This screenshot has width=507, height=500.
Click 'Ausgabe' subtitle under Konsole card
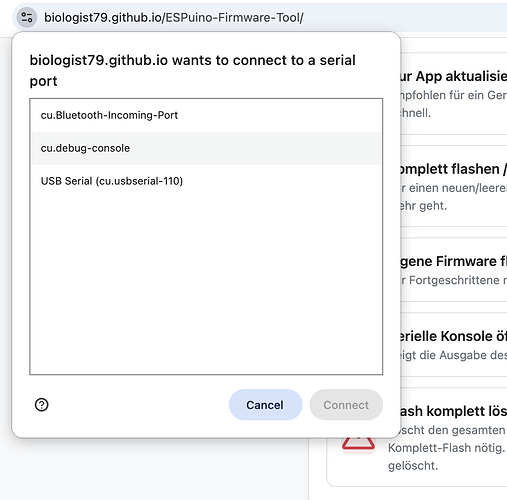click(x=465, y=355)
